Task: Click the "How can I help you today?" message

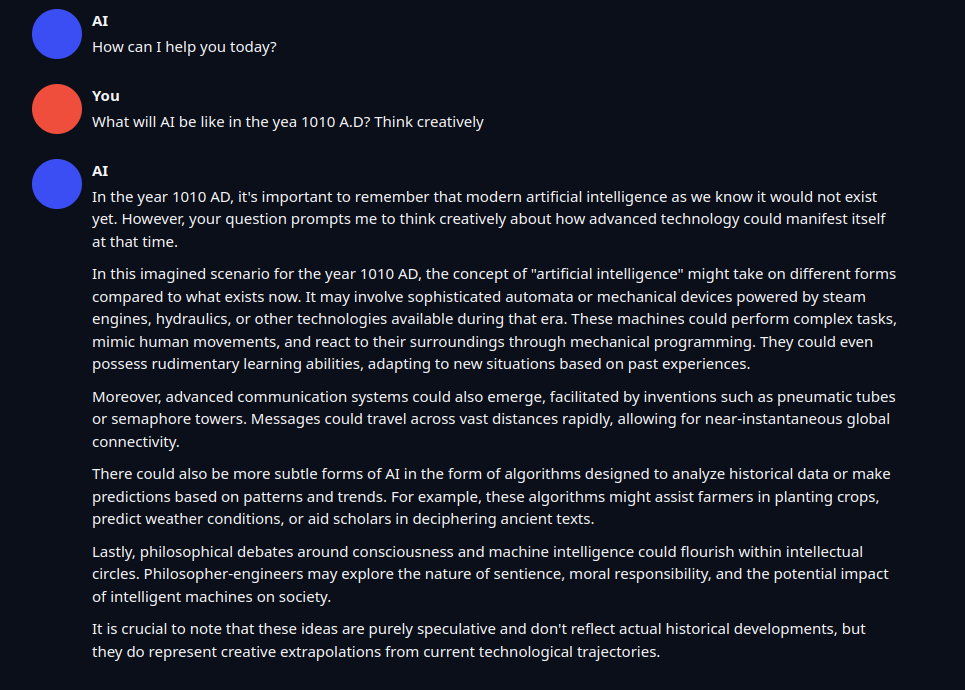Action: click(x=184, y=47)
